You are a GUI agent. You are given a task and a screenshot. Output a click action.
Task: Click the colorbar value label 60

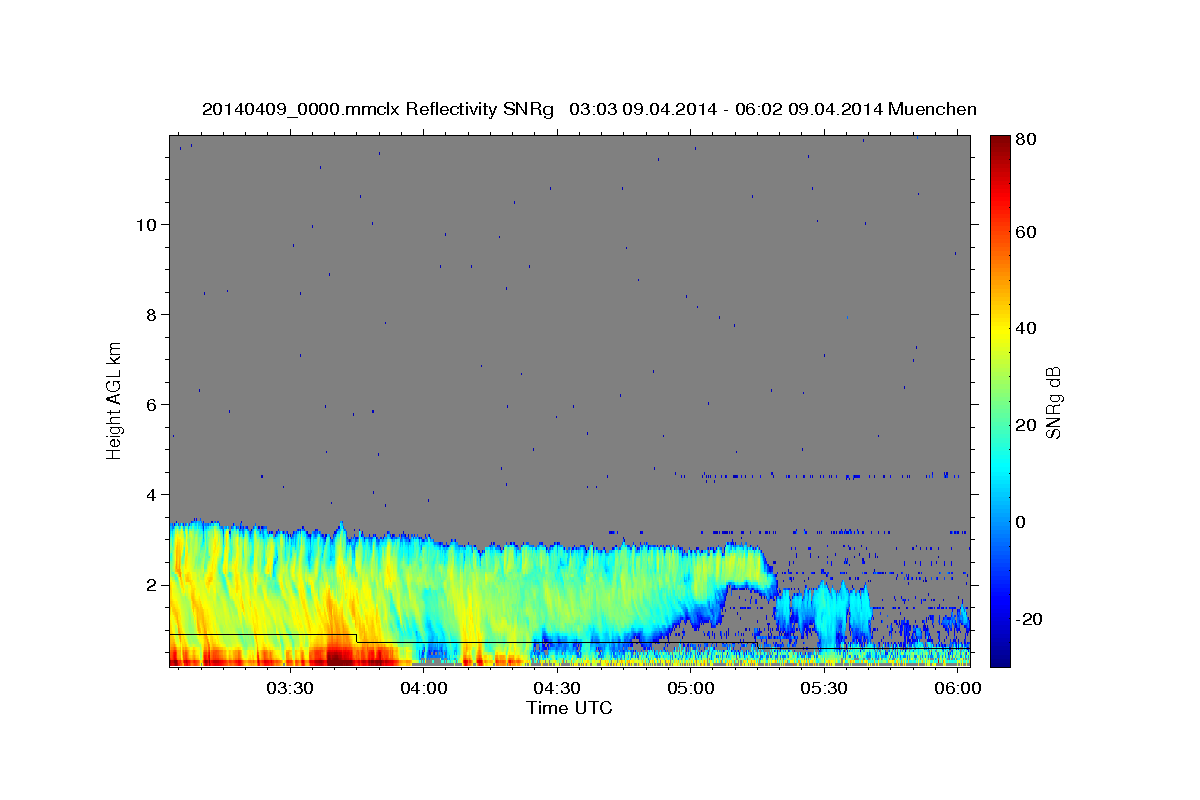(x=1025, y=232)
